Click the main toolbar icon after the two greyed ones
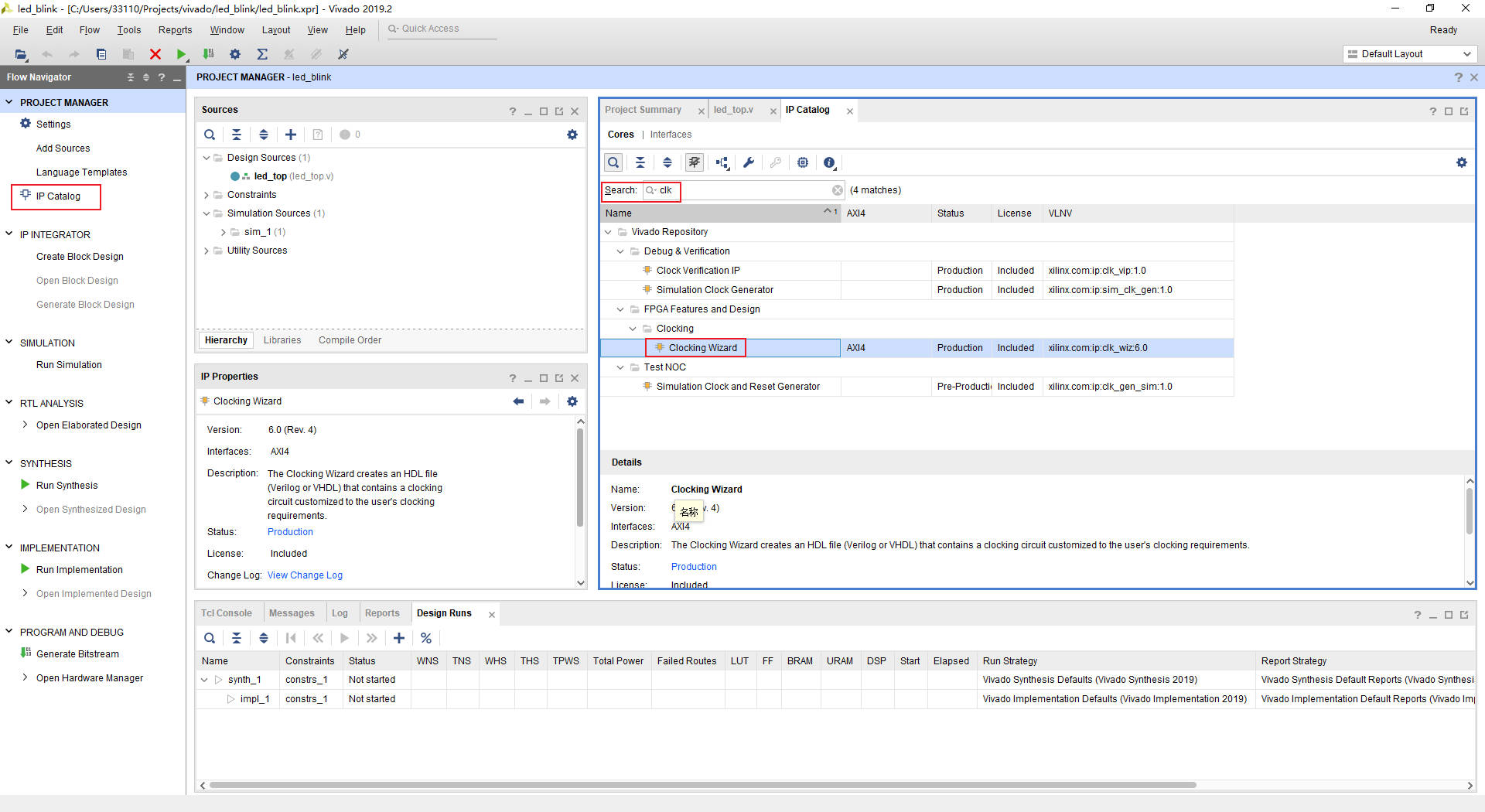Screen dimensions: 1485x812 point(343,54)
